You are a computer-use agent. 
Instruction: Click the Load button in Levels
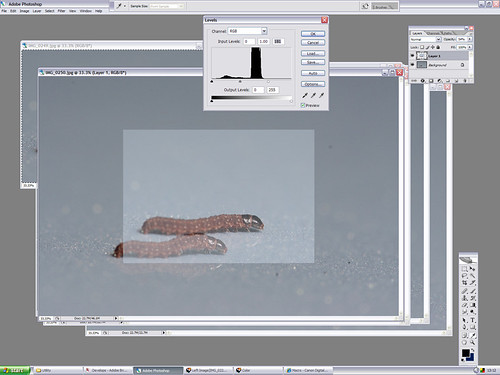coord(313,53)
